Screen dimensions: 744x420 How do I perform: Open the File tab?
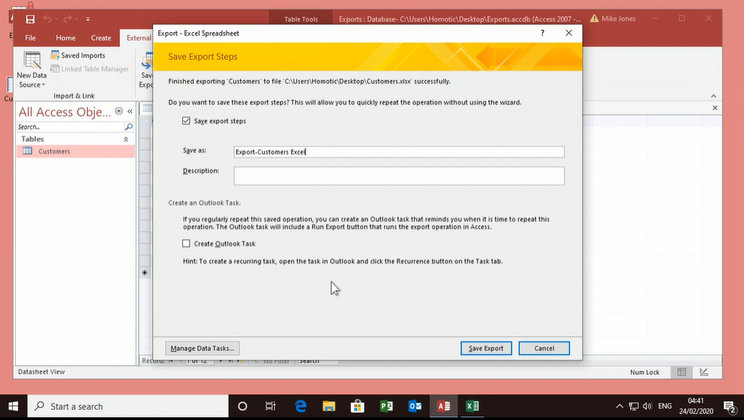pyautogui.click(x=30, y=38)
